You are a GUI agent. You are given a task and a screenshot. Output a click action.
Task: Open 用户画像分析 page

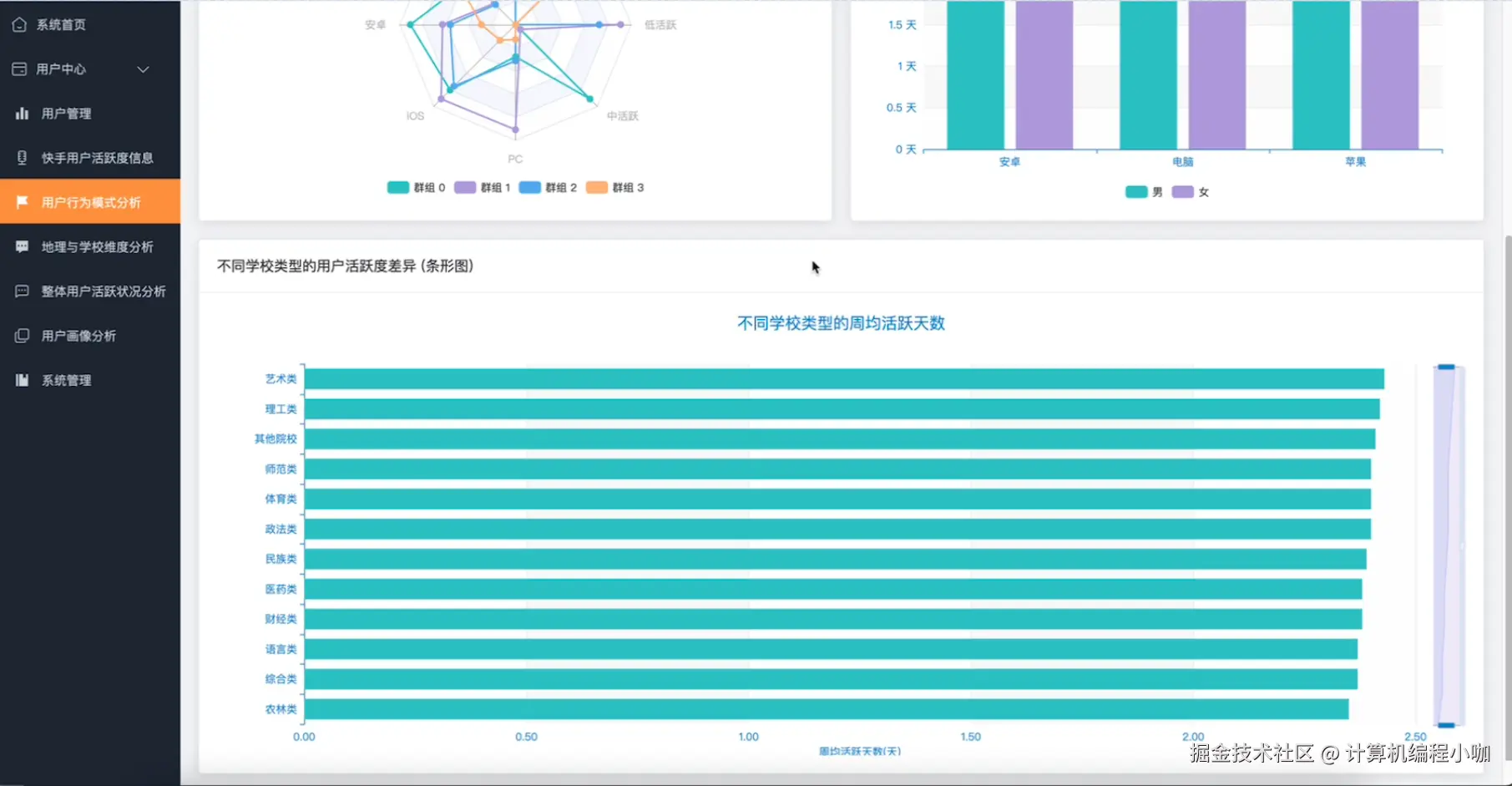[x=90, y=335]
